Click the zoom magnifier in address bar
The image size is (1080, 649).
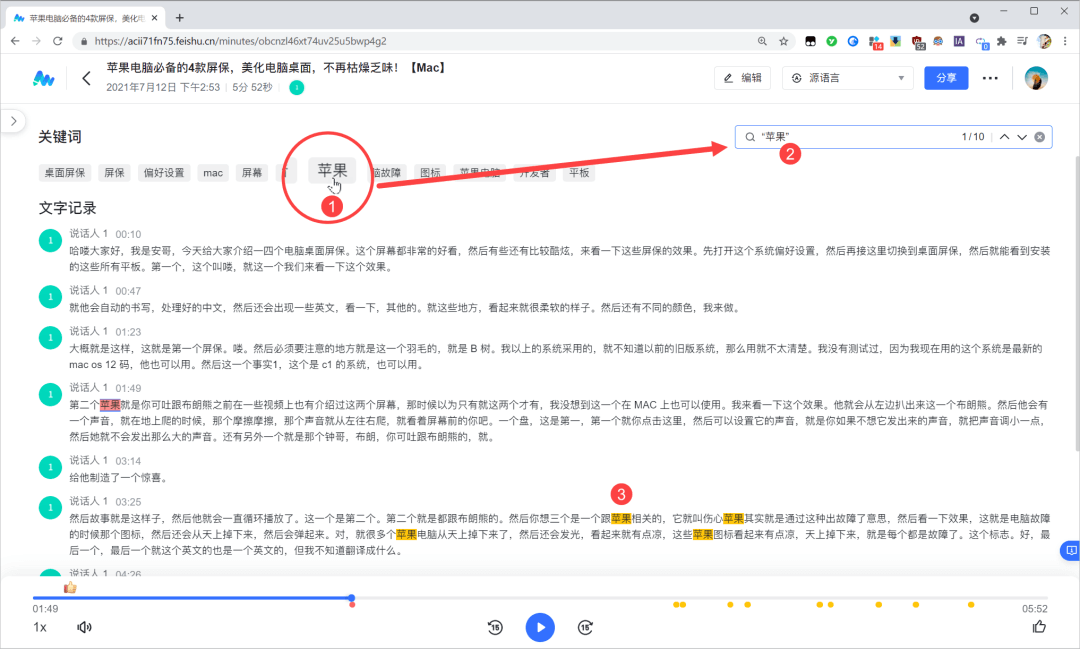click(x=762, y=41)
